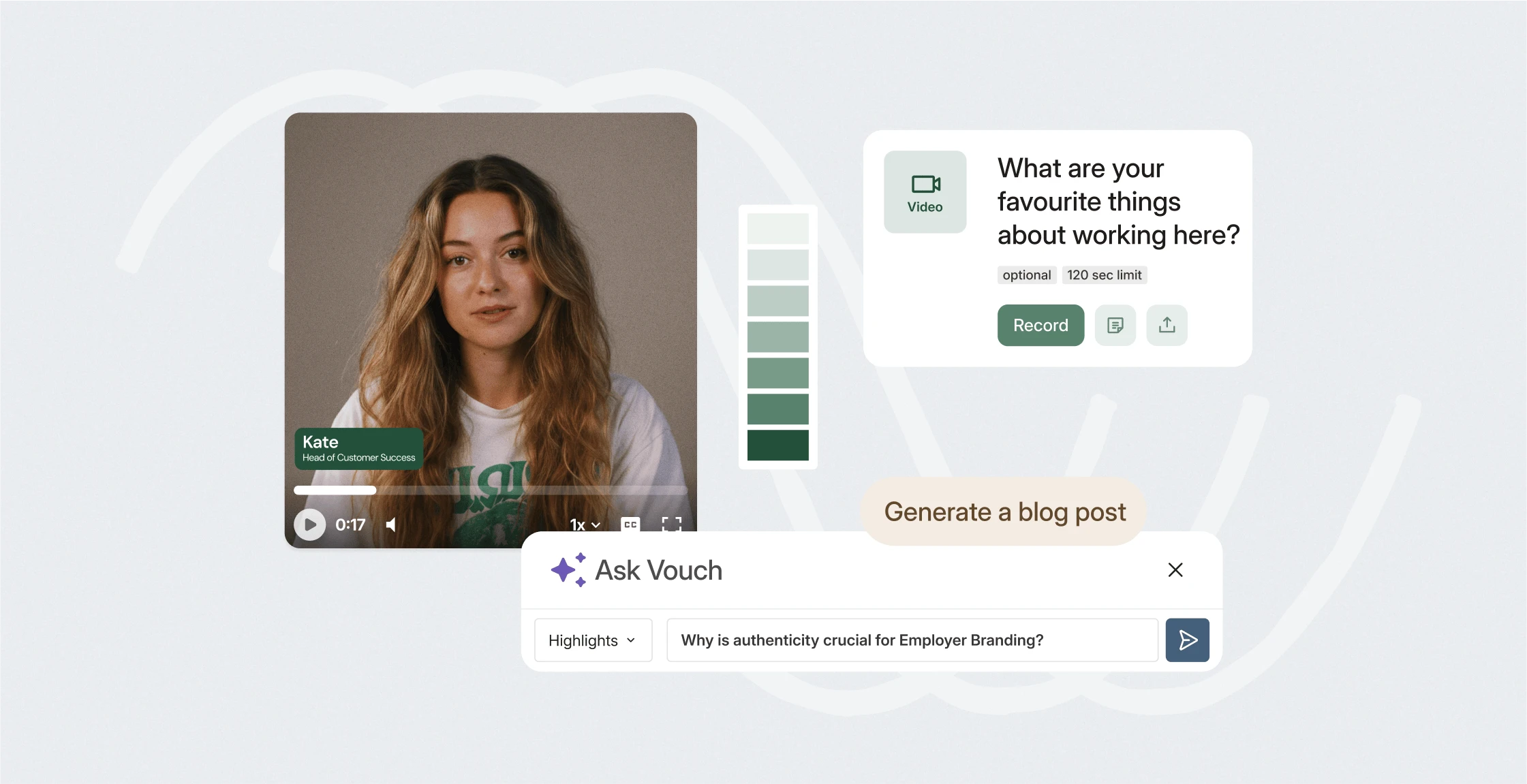
Task: Click the 0:17 video timestamp
Action: (x=350, y=524)
